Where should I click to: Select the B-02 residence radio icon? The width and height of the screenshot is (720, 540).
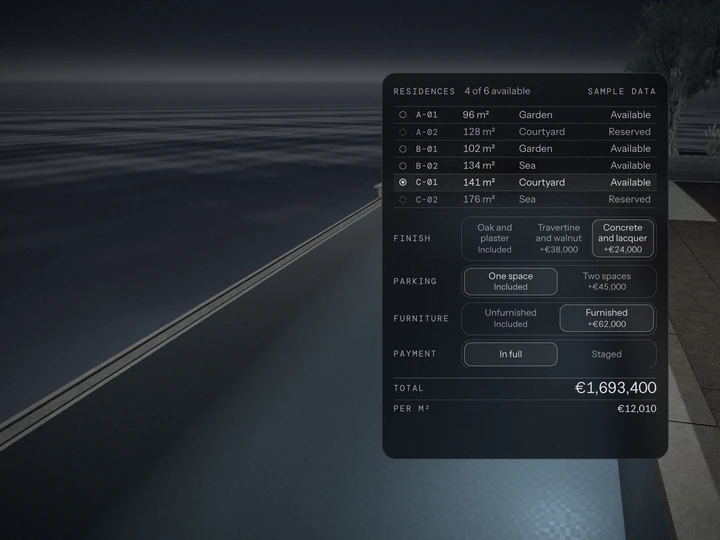coord(403,166)
